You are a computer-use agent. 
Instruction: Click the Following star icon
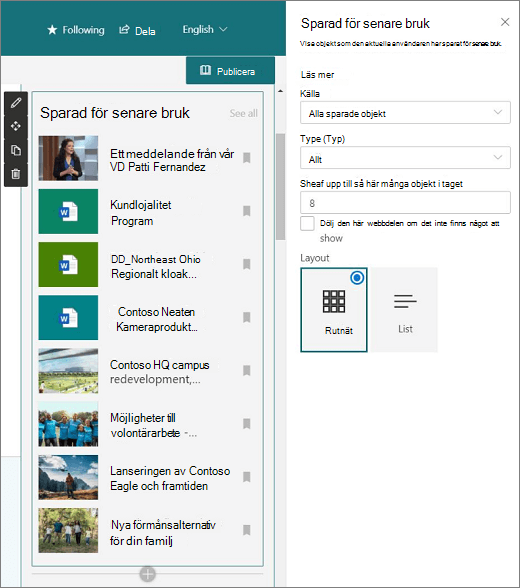pos(52,30)
